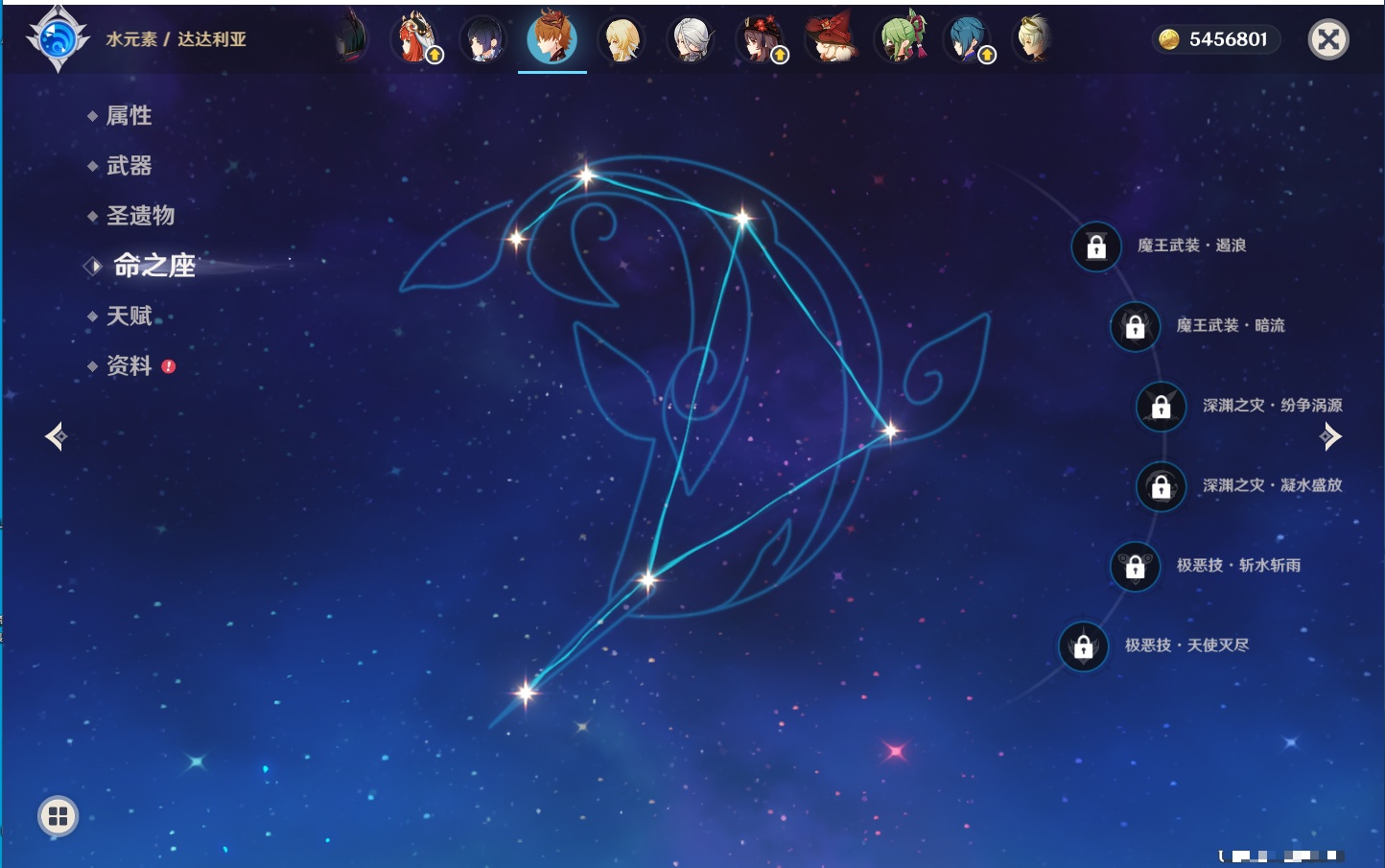Click the Mora amount 5456801
This screenshot has height=868, width=1385.
point(1229,39)
